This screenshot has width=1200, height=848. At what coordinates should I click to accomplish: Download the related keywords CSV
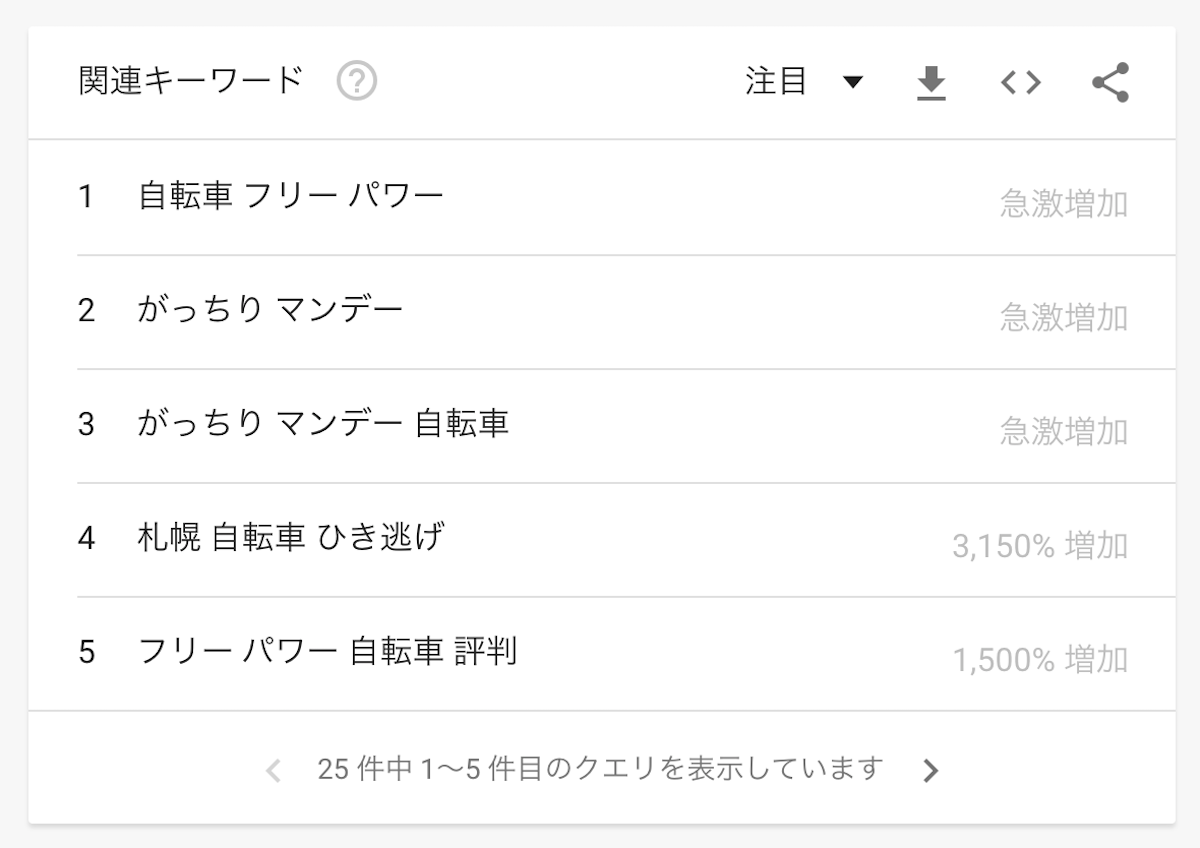[x=931, y=83]
